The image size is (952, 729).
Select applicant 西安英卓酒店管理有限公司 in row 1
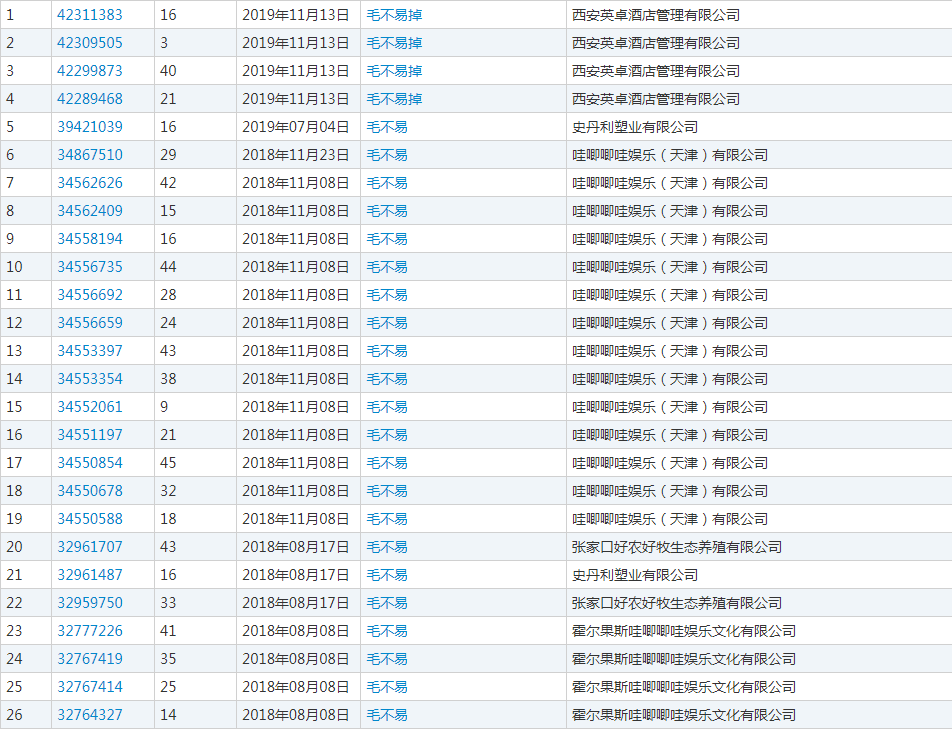(x=656, y=15)
